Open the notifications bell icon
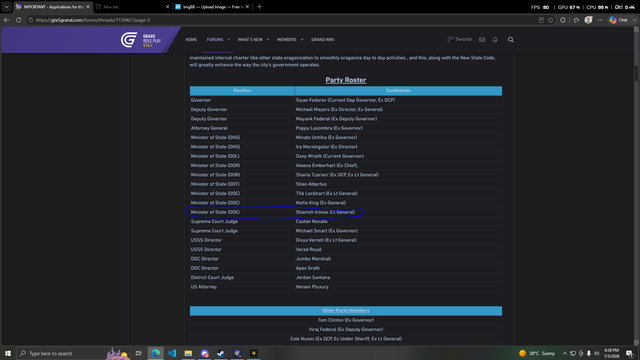This screenshot has width=640, height=360. click(495, 40)
